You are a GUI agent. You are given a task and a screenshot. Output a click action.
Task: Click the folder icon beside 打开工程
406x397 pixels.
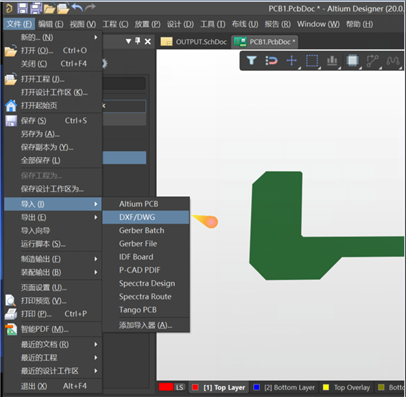click(11, 79)
